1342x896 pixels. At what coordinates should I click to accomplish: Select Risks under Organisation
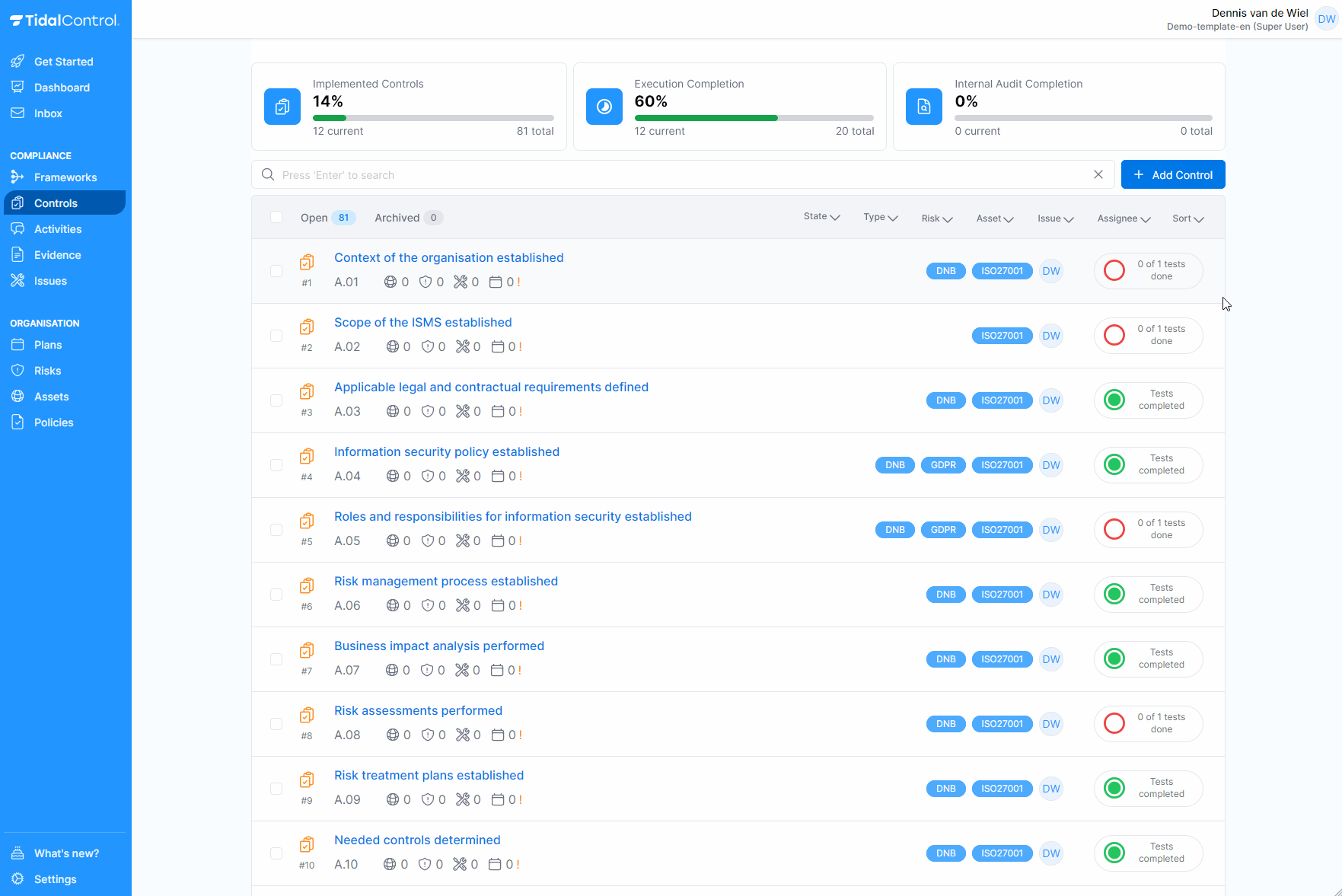pos(47,370)
